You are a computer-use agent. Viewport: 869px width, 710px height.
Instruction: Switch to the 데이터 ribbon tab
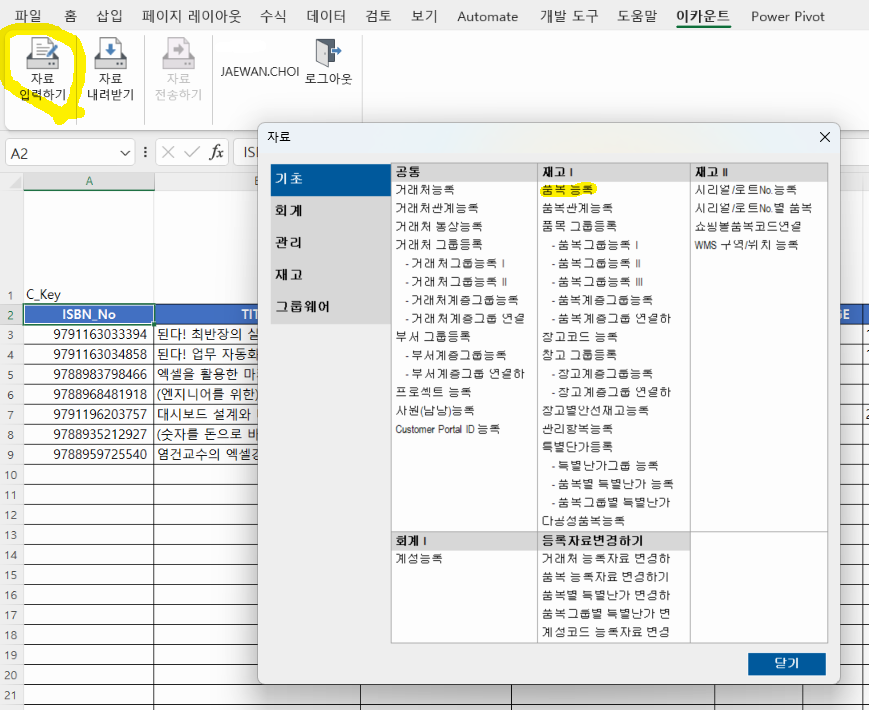(326, 16)
